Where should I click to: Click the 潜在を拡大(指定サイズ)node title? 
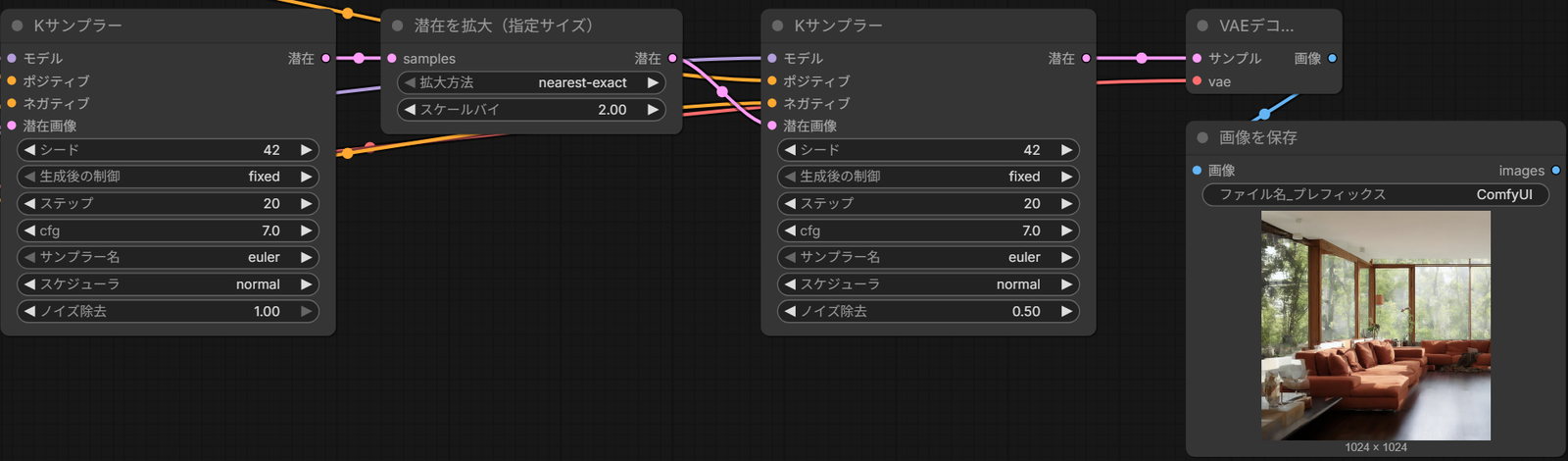pyautogui.click(x=504, y=26)
